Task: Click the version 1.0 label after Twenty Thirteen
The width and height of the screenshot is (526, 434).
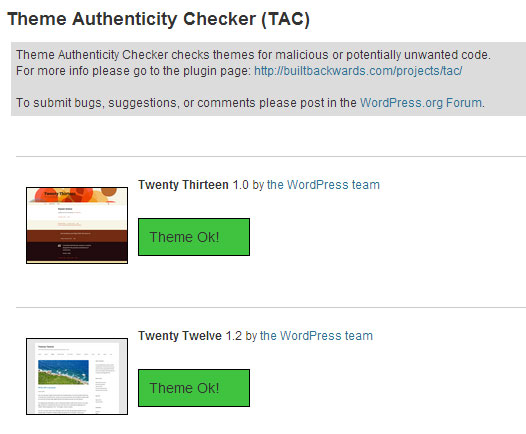Action: point(241,185)
